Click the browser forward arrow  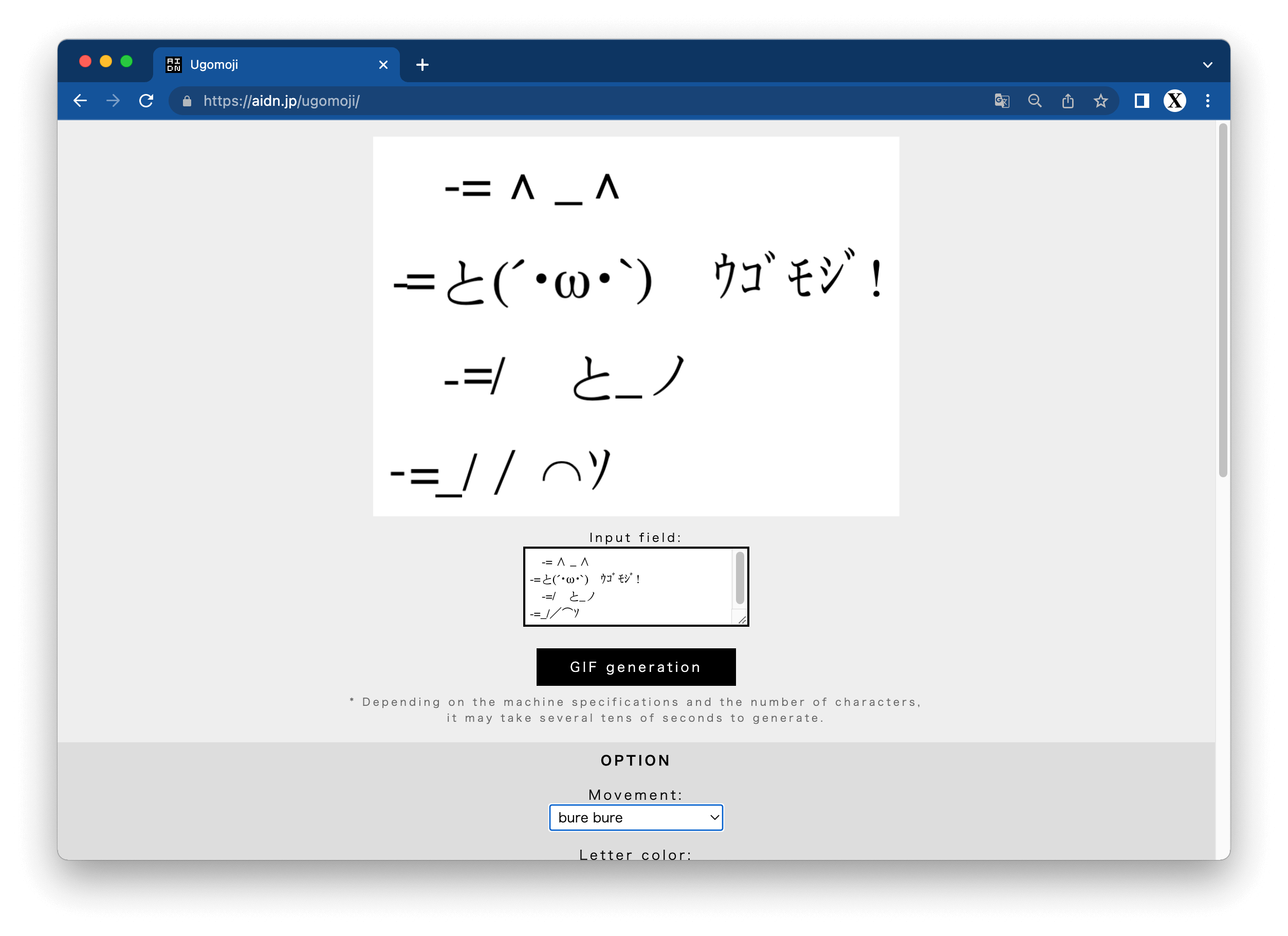pyautogui.click(x=113, y=101)
